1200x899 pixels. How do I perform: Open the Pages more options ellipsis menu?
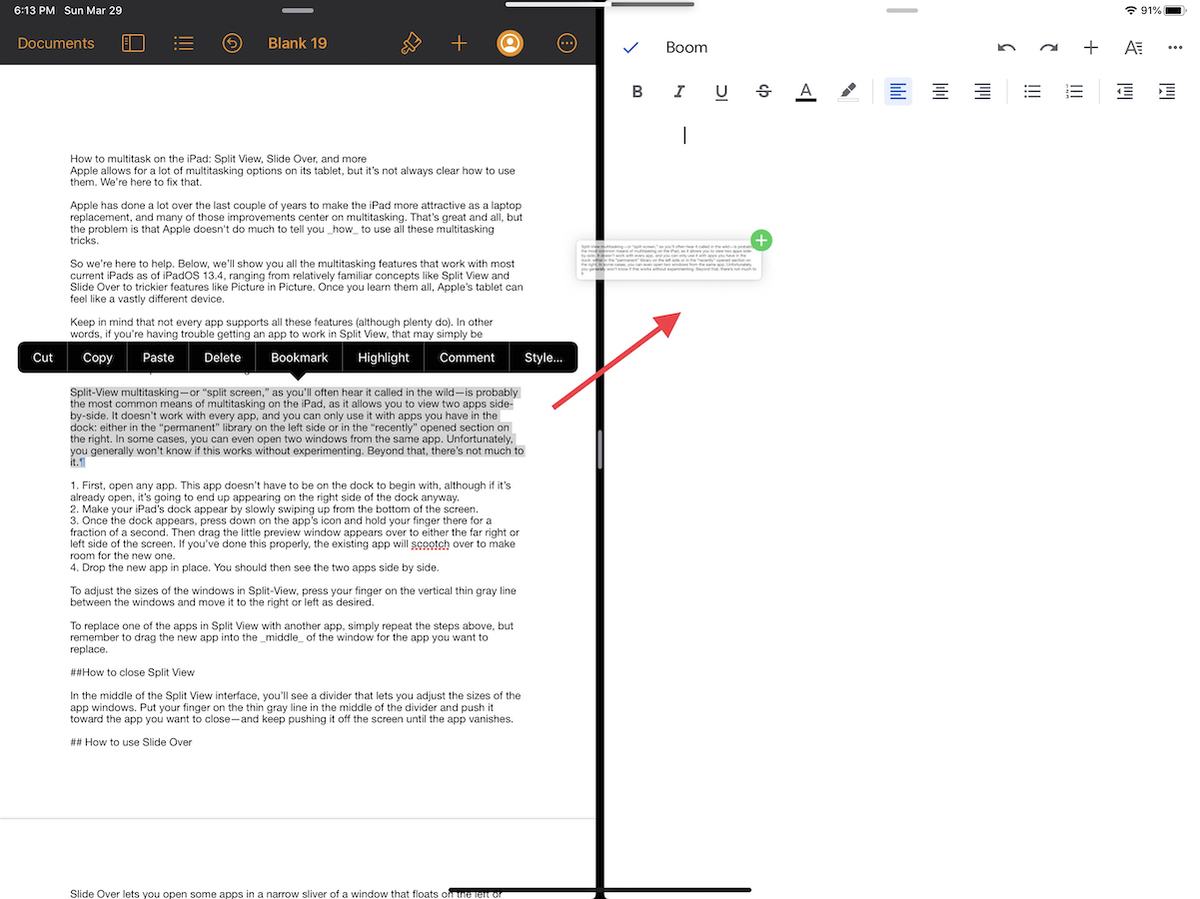(x=567, y=43)
